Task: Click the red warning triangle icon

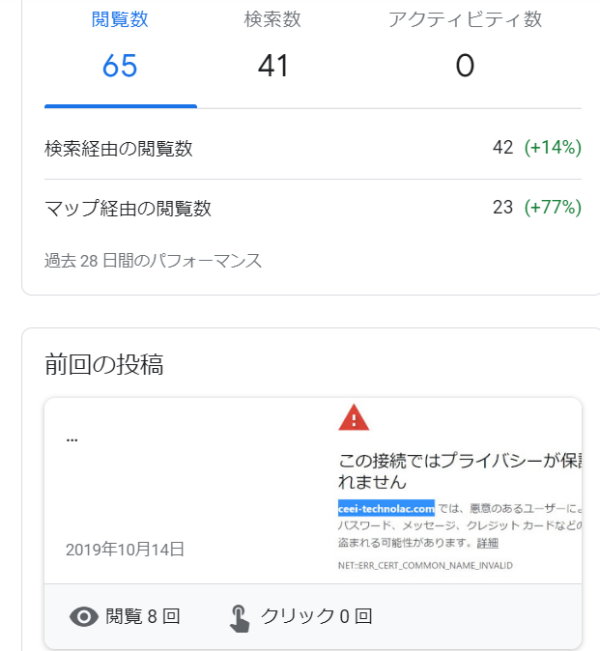Action: coord(354,417)
